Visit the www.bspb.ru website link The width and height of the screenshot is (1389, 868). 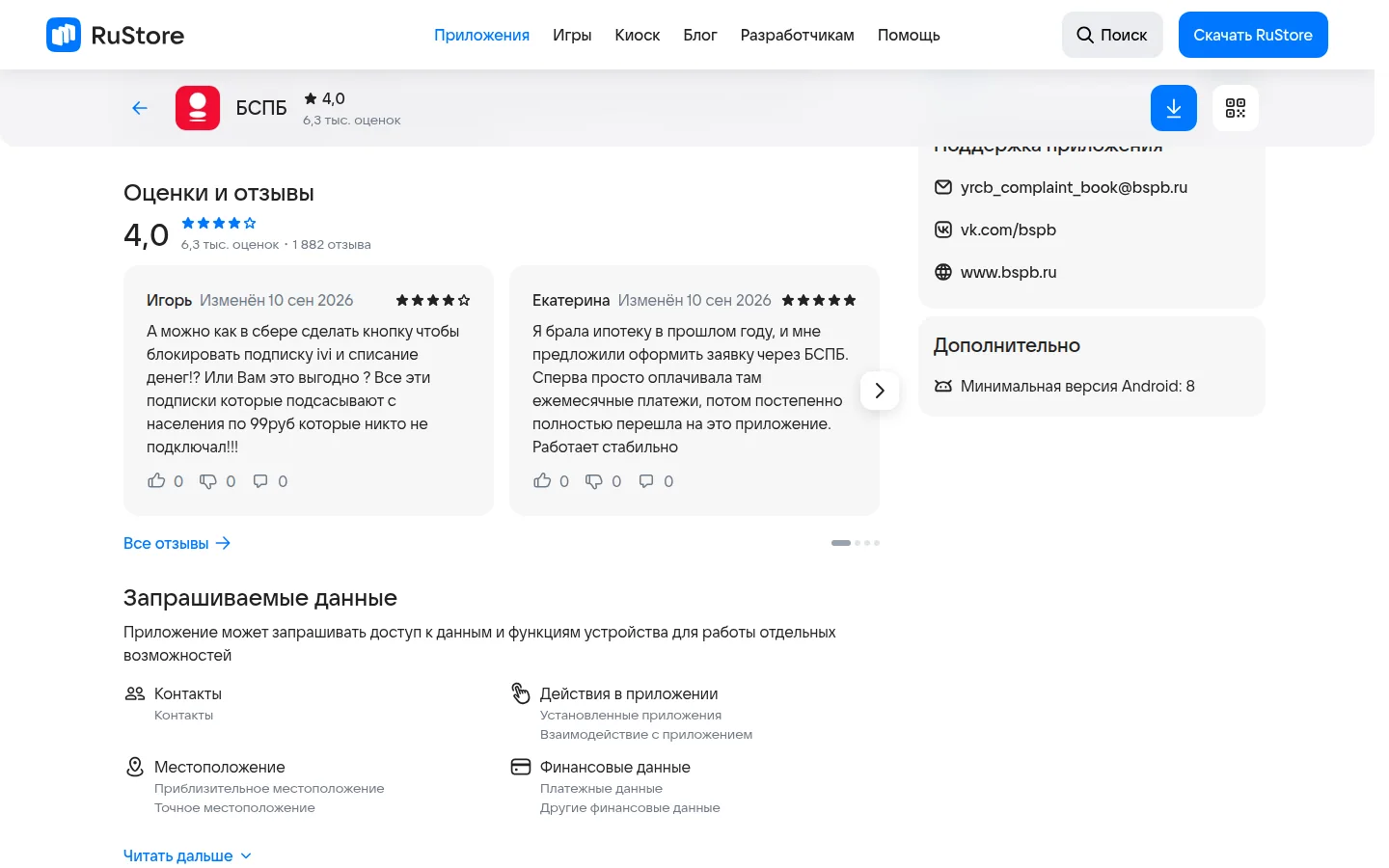point(1008,272)
